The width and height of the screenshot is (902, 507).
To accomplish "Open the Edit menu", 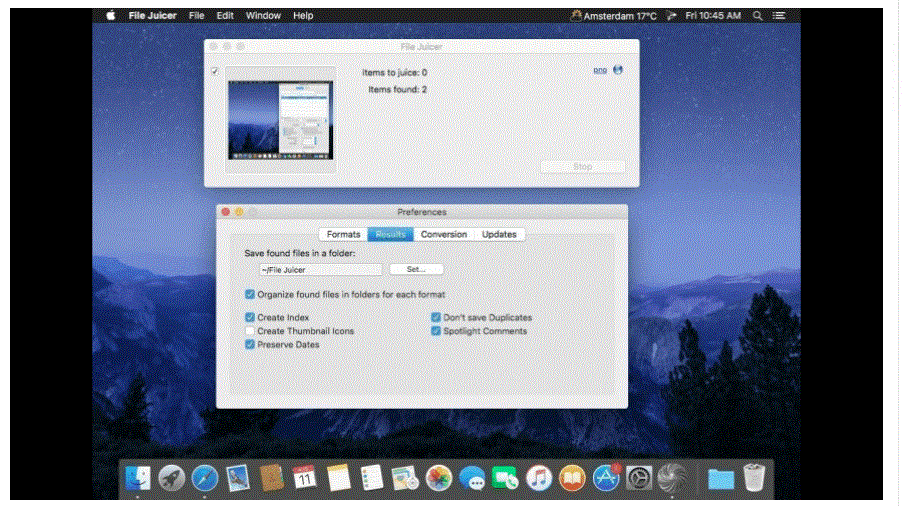I will tap(225, 16).
